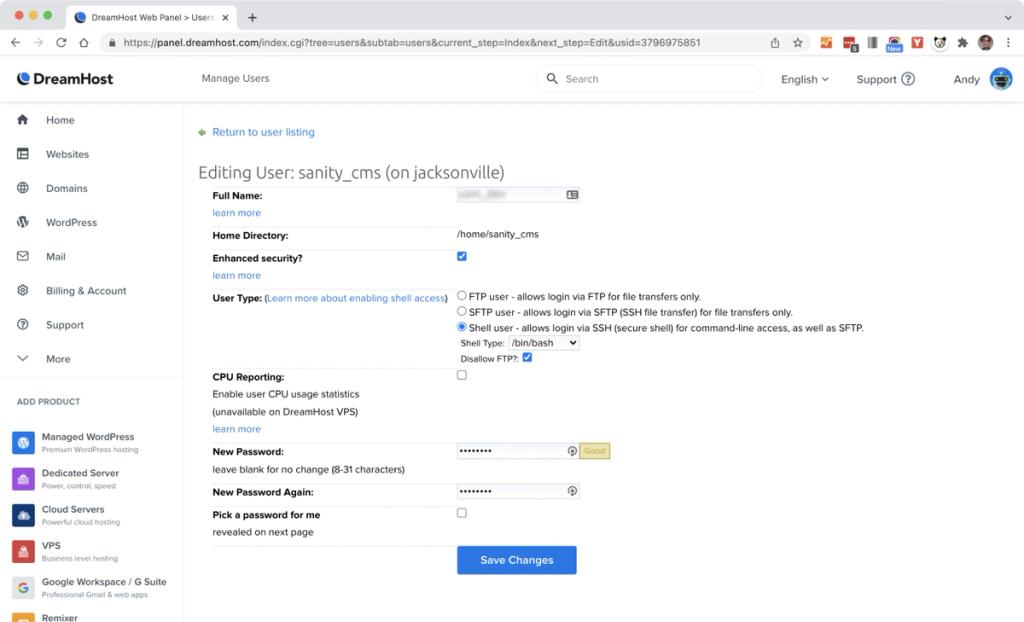Screen dimensions: 1024x622
Task: Click key icon in New Password field
Action: [572, 451]
